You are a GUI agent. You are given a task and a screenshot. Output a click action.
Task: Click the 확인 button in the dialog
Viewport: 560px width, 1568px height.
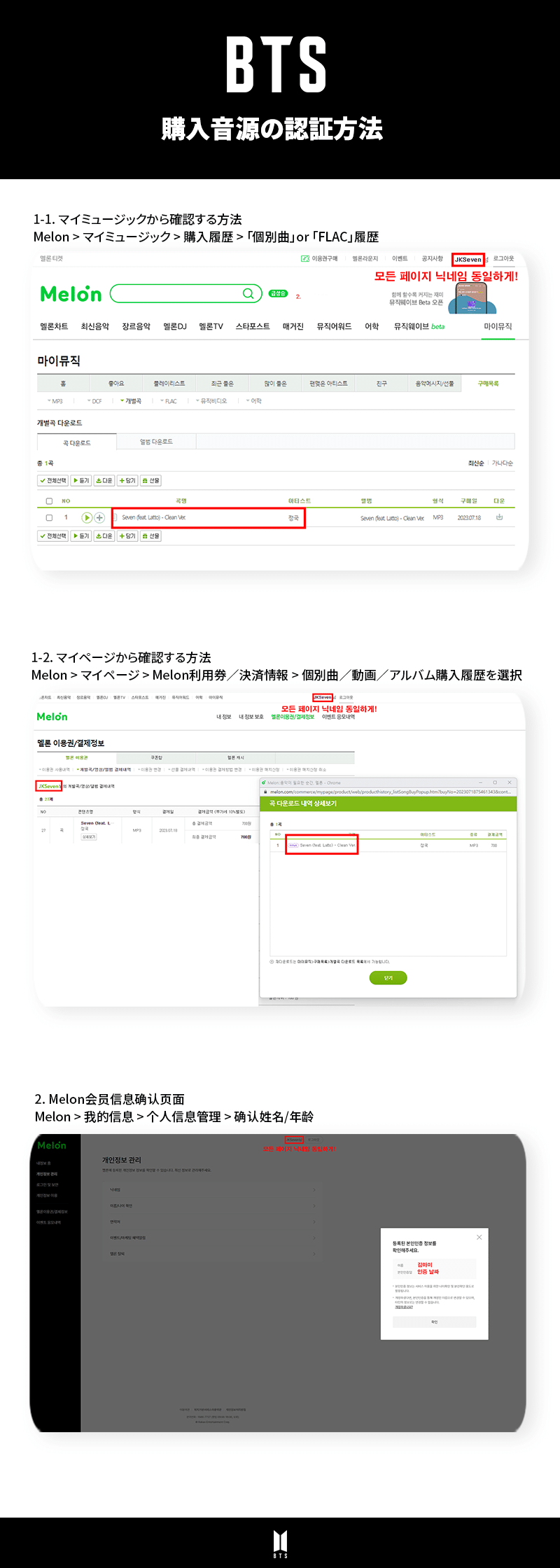pyautogui.click(x=434, y=1322)
